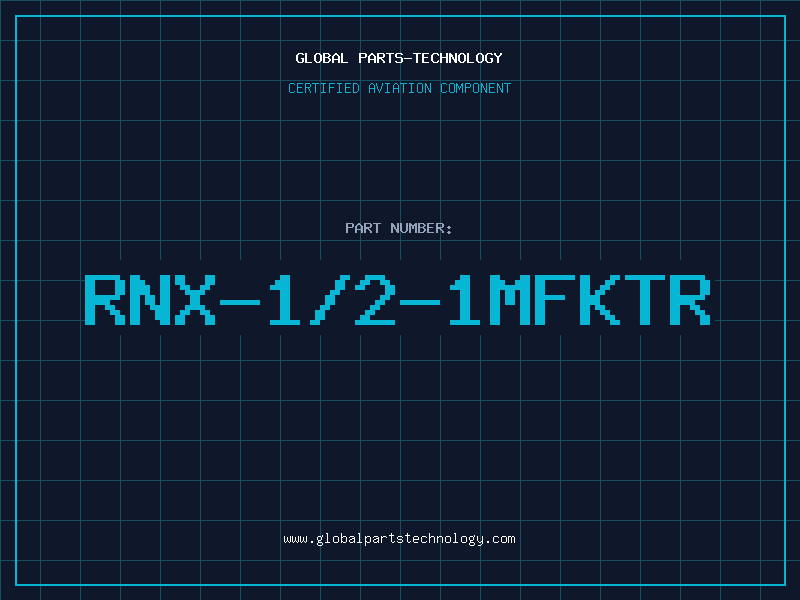
Task: Click the 1/2 fraction in the part number
Action: [x=332, y=299]
